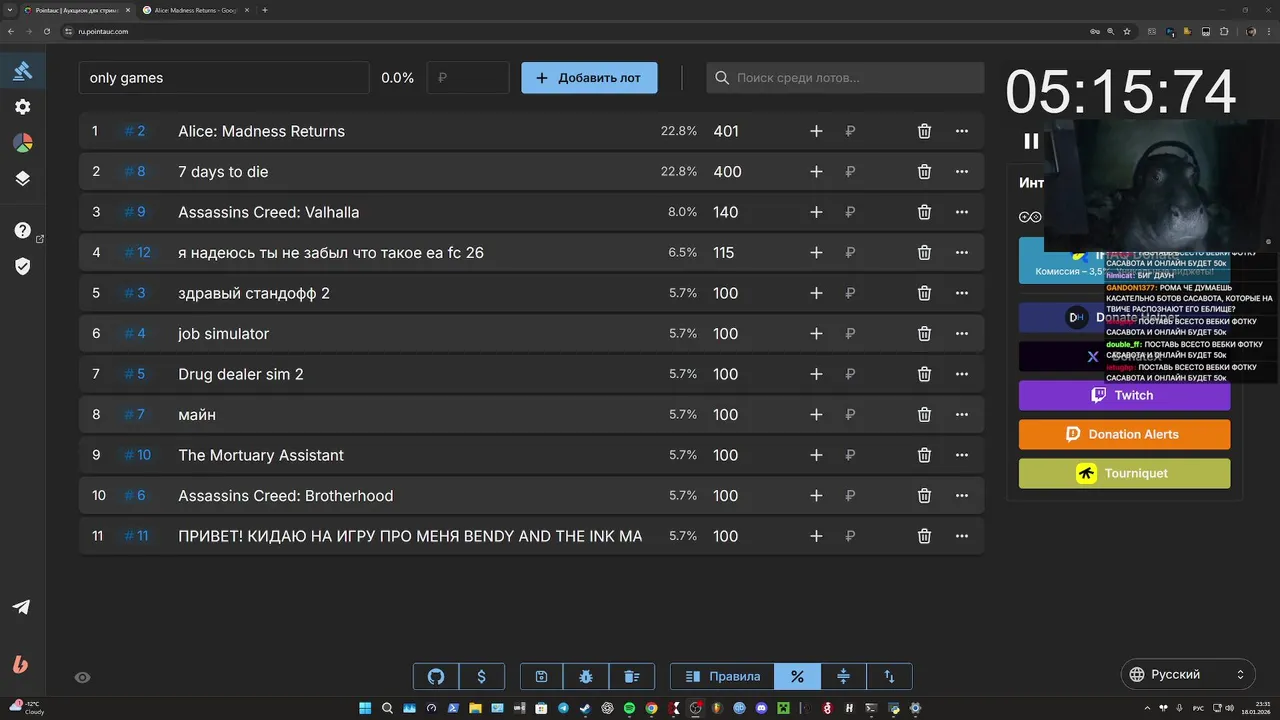Open three-dots menu for Assassins Creed: Brotherhood

[962, 496]
